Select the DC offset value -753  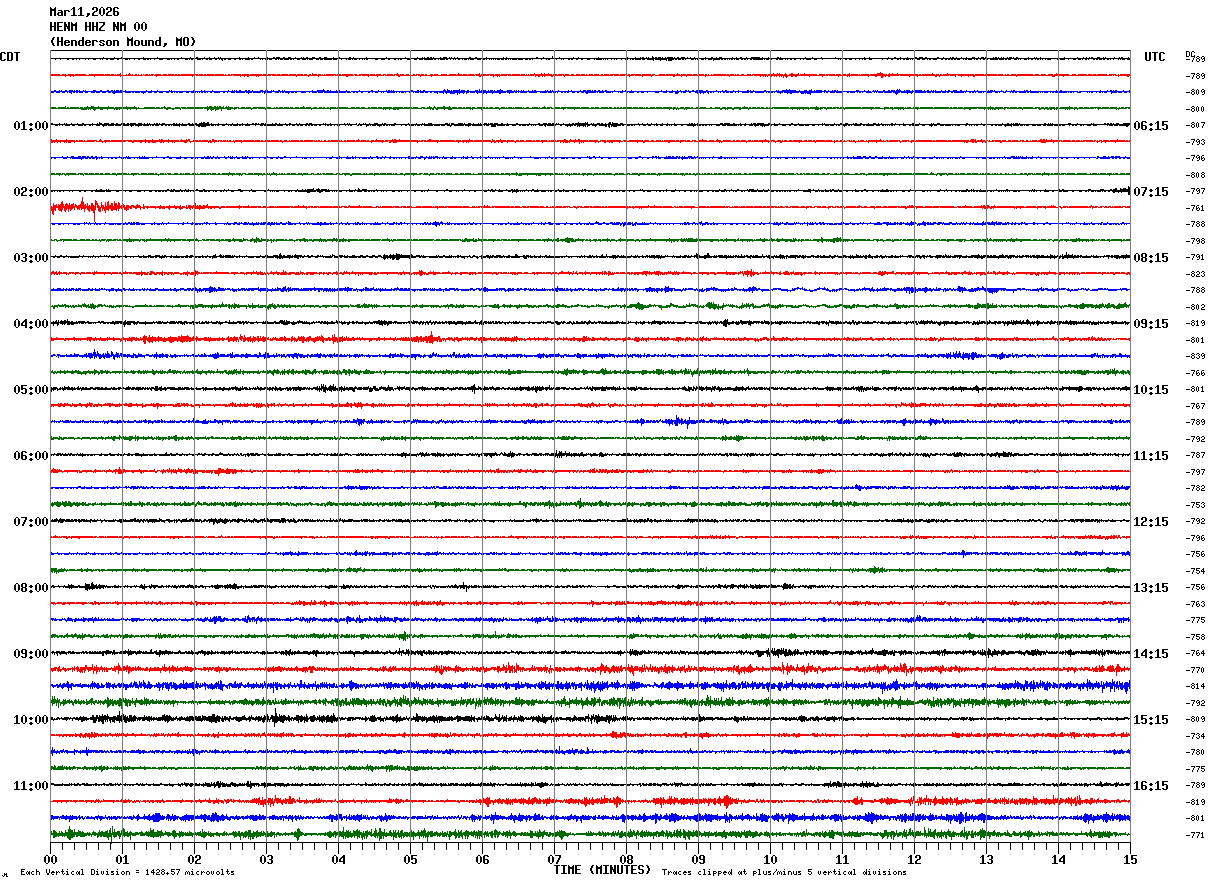(1195, 505)
